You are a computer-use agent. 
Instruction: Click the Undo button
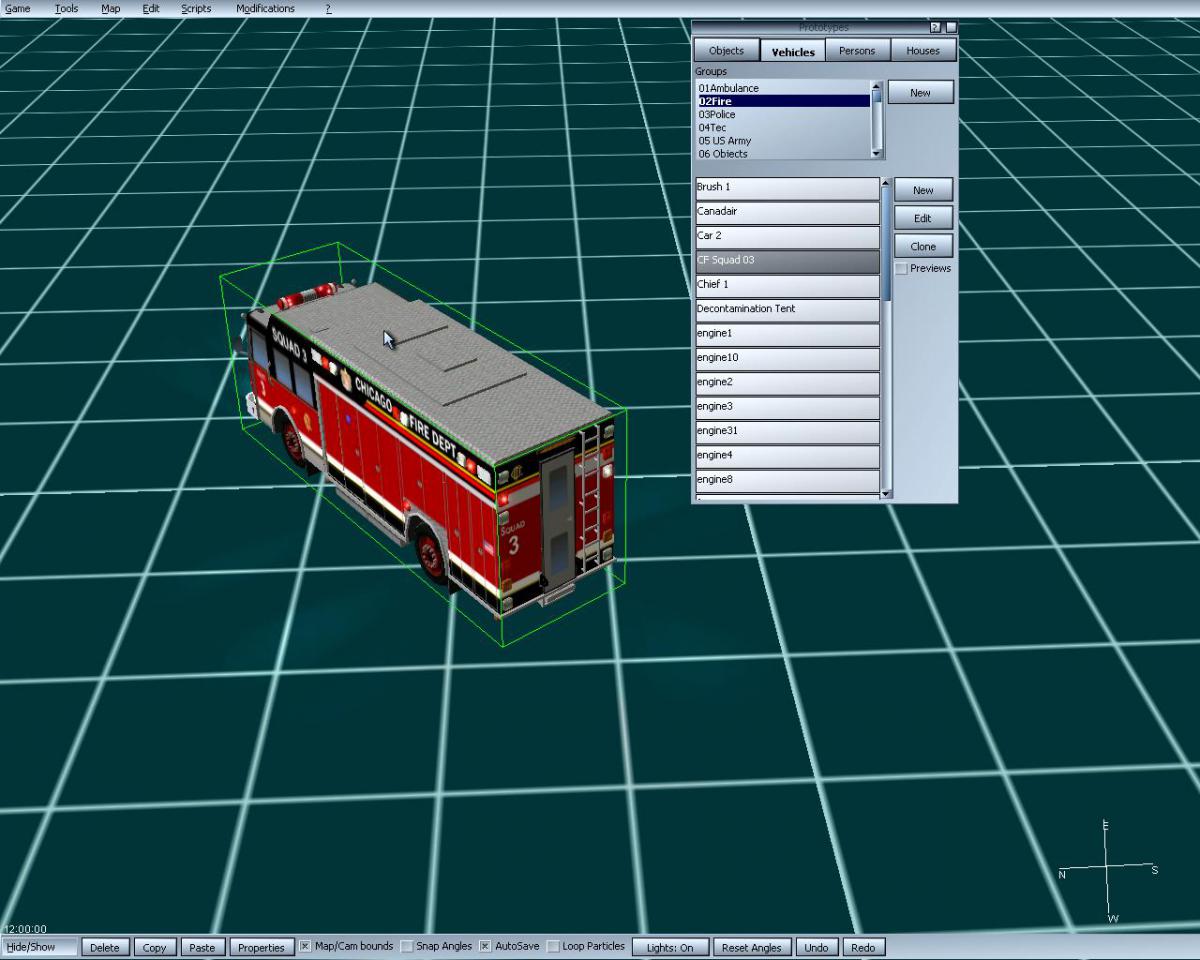pos(816,948)
